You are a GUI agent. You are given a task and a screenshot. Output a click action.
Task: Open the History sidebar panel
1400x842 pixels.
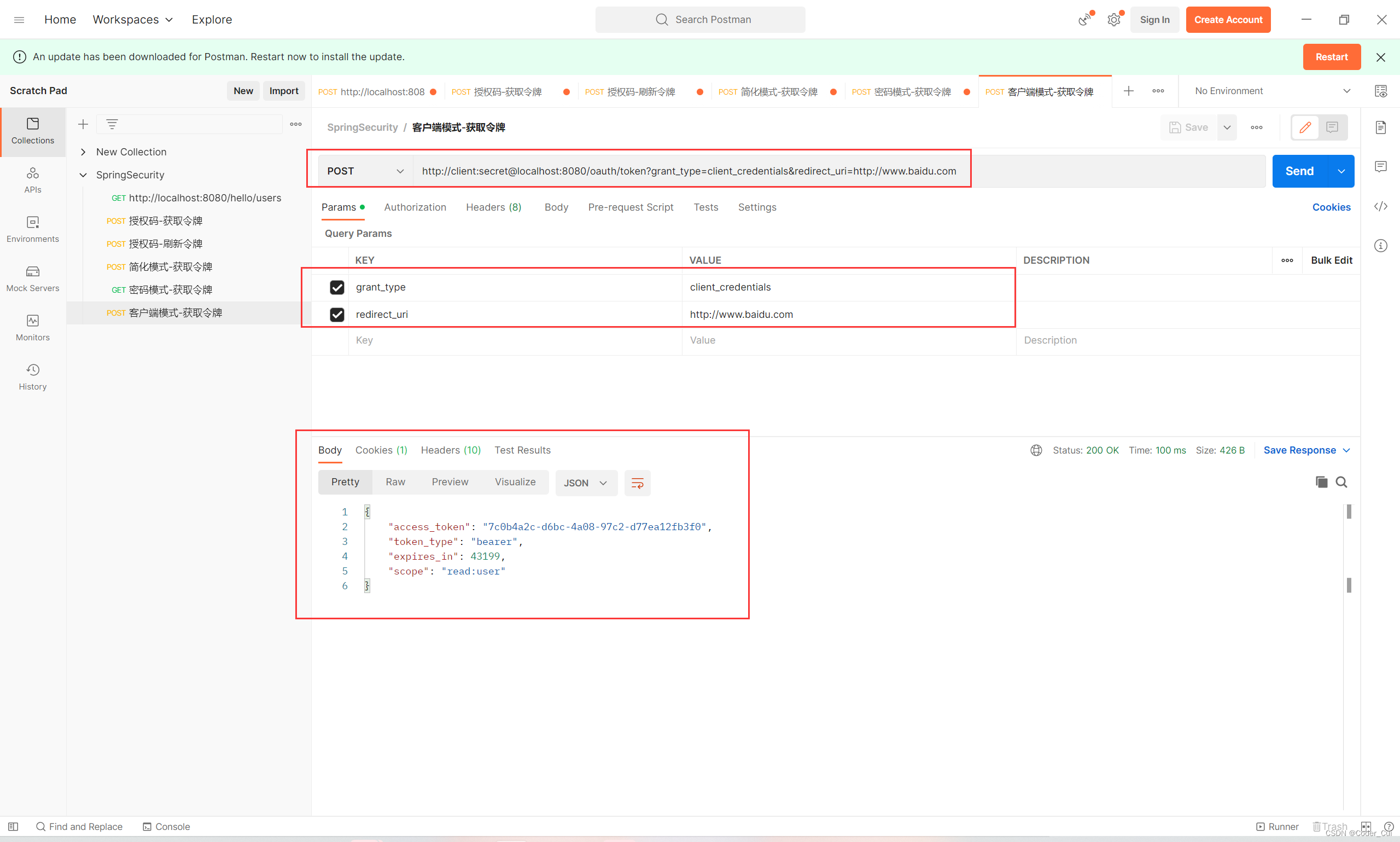point(32,377)
